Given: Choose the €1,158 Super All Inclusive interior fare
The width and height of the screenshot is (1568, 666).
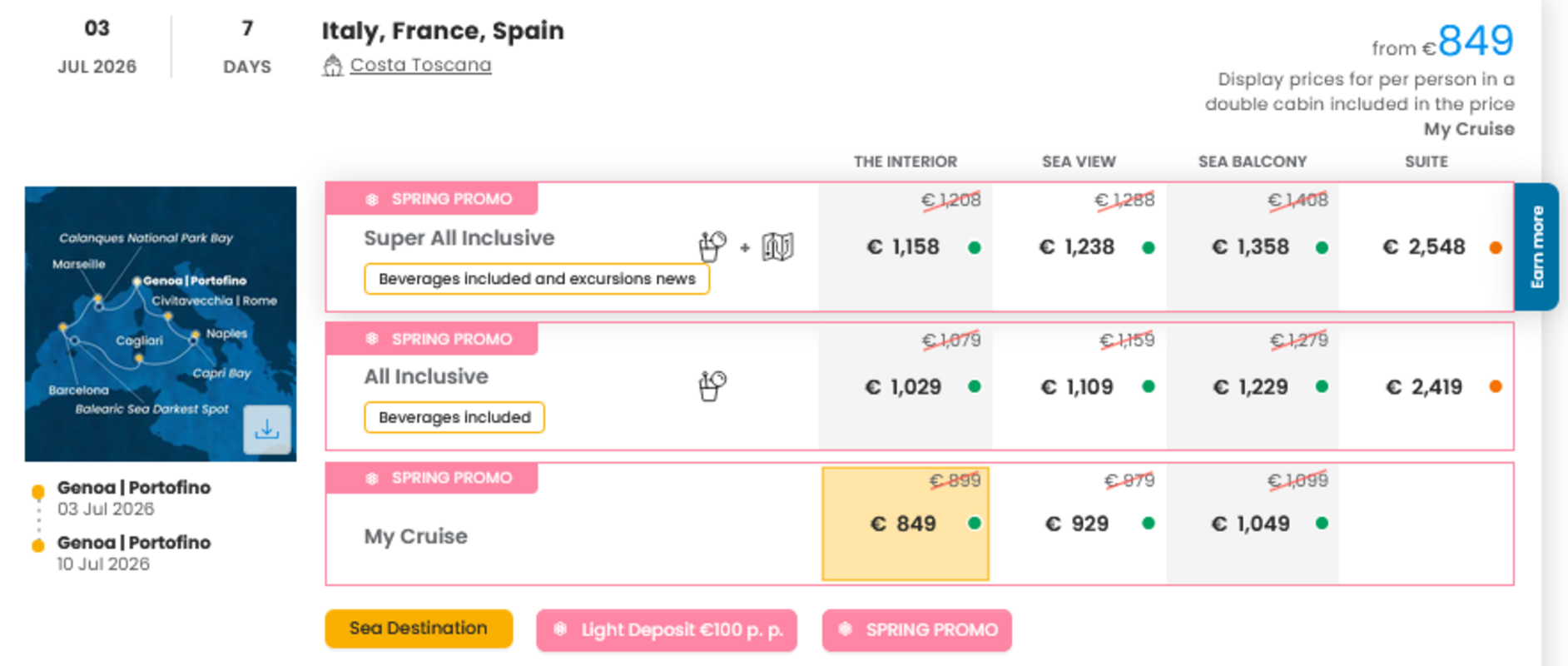Looking at the screenshot, I should [904, 247].
